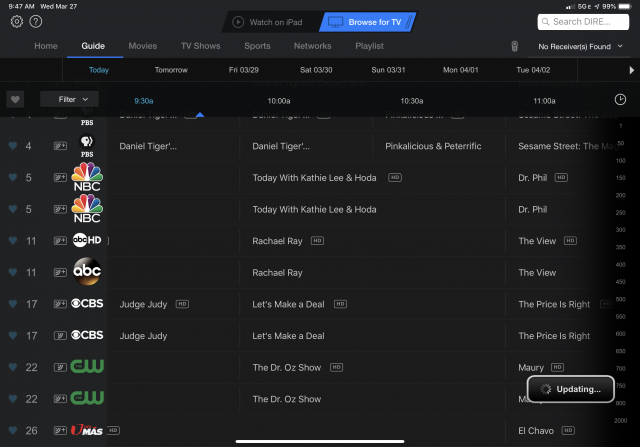Toggle the favorite heart for abcHD channel 11

coord(13,241)
